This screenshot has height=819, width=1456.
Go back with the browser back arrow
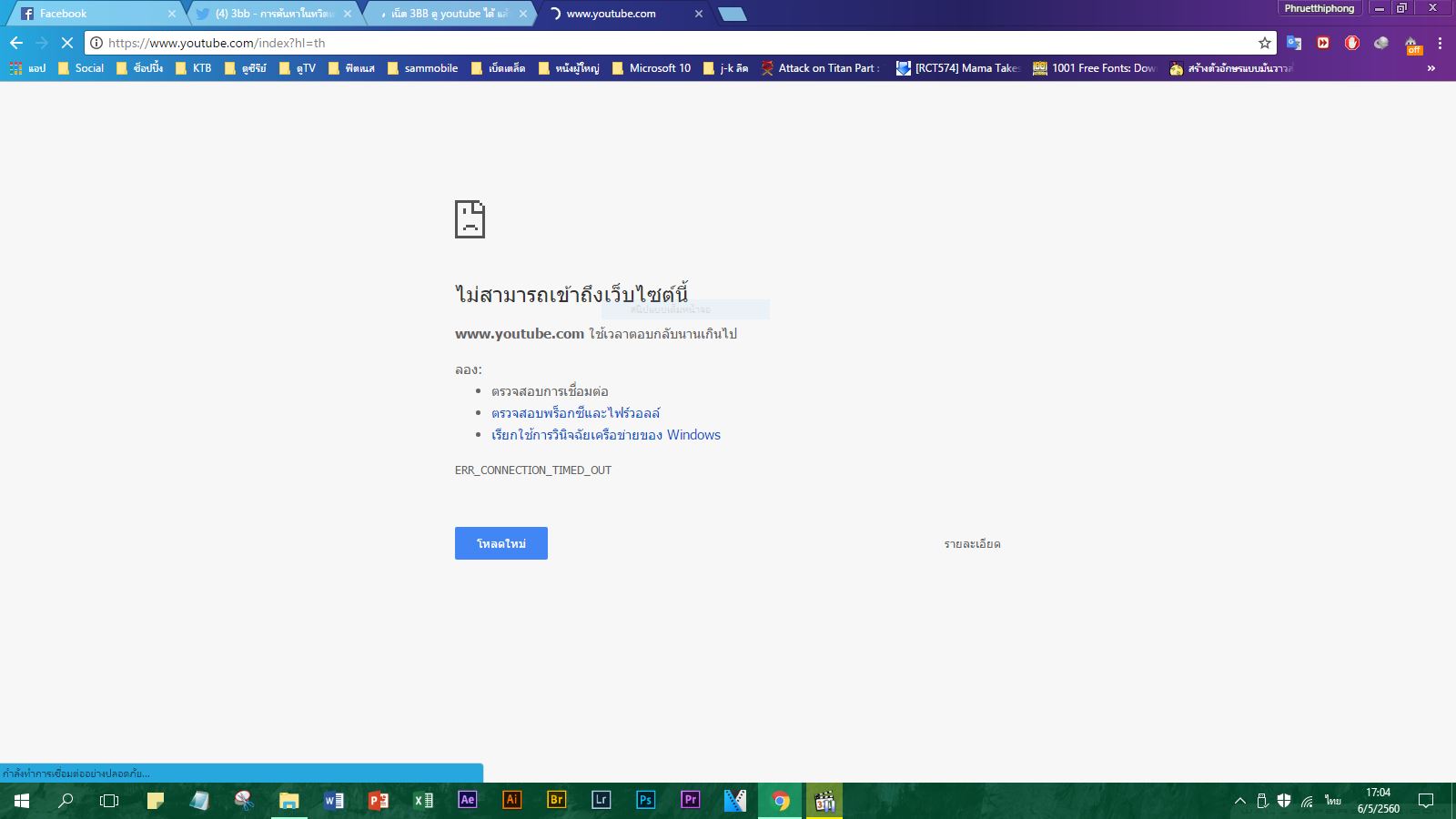(x=16, y=43)
